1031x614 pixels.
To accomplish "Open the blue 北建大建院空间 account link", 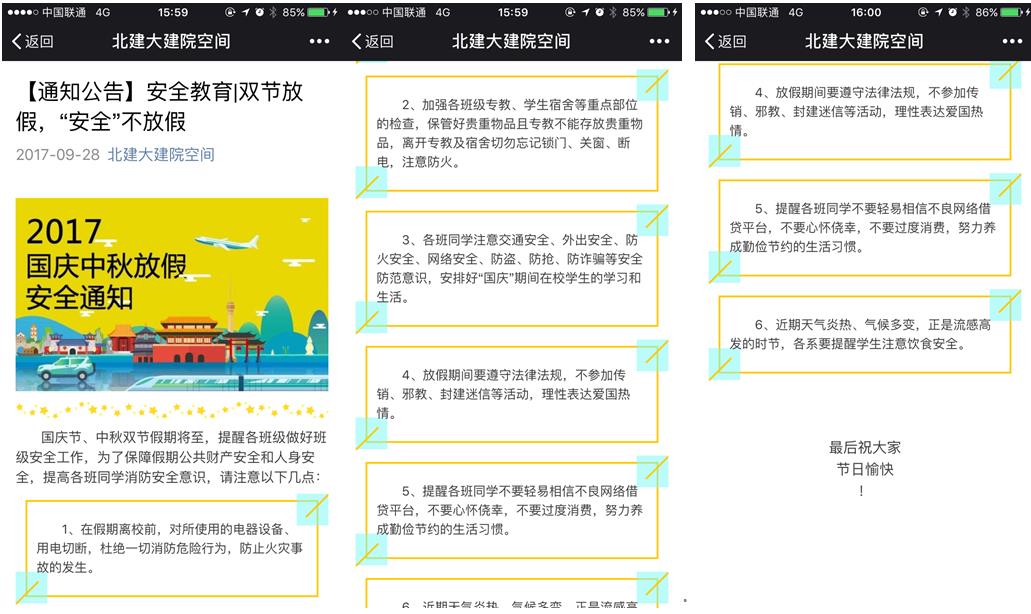I will tap(161, 155).
